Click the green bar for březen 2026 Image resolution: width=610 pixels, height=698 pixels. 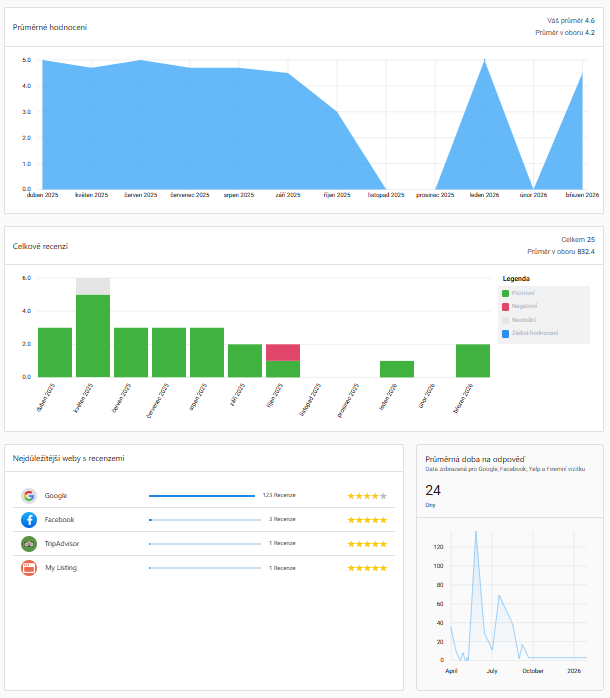(x=473, y=361)
